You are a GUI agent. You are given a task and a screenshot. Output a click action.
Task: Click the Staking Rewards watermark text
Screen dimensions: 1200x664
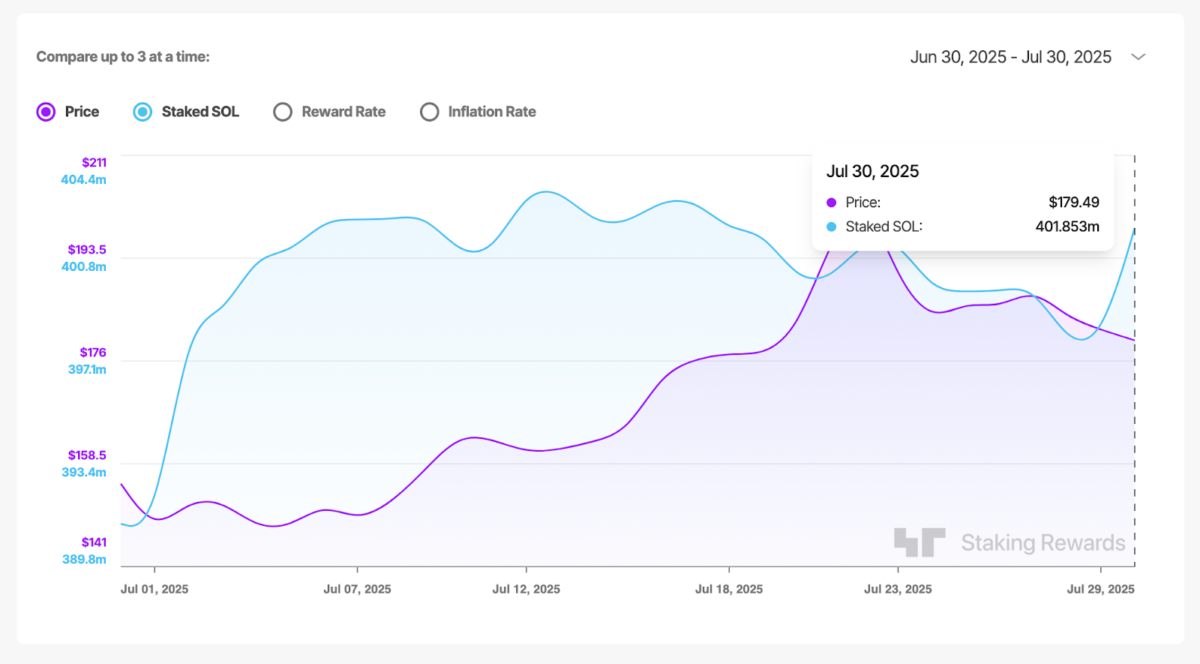tap(1042, 543)
